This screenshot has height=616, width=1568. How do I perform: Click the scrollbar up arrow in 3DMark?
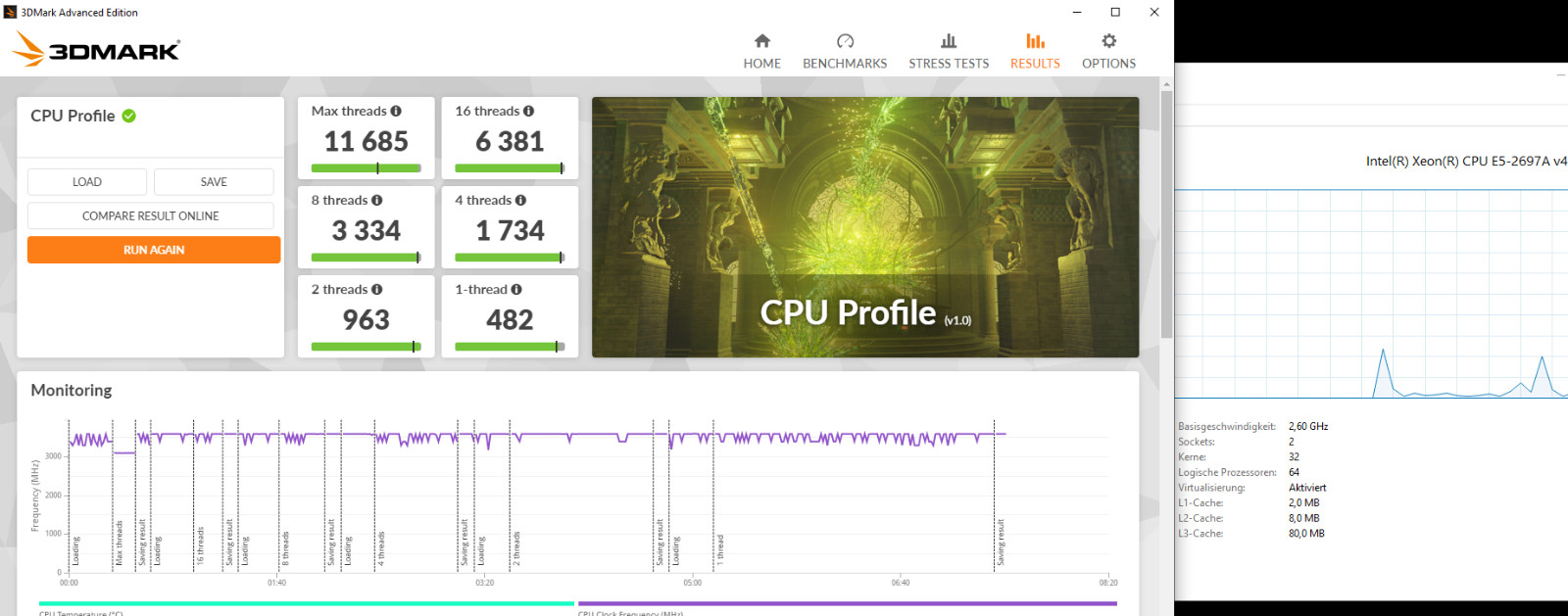tap(1166, 84)
